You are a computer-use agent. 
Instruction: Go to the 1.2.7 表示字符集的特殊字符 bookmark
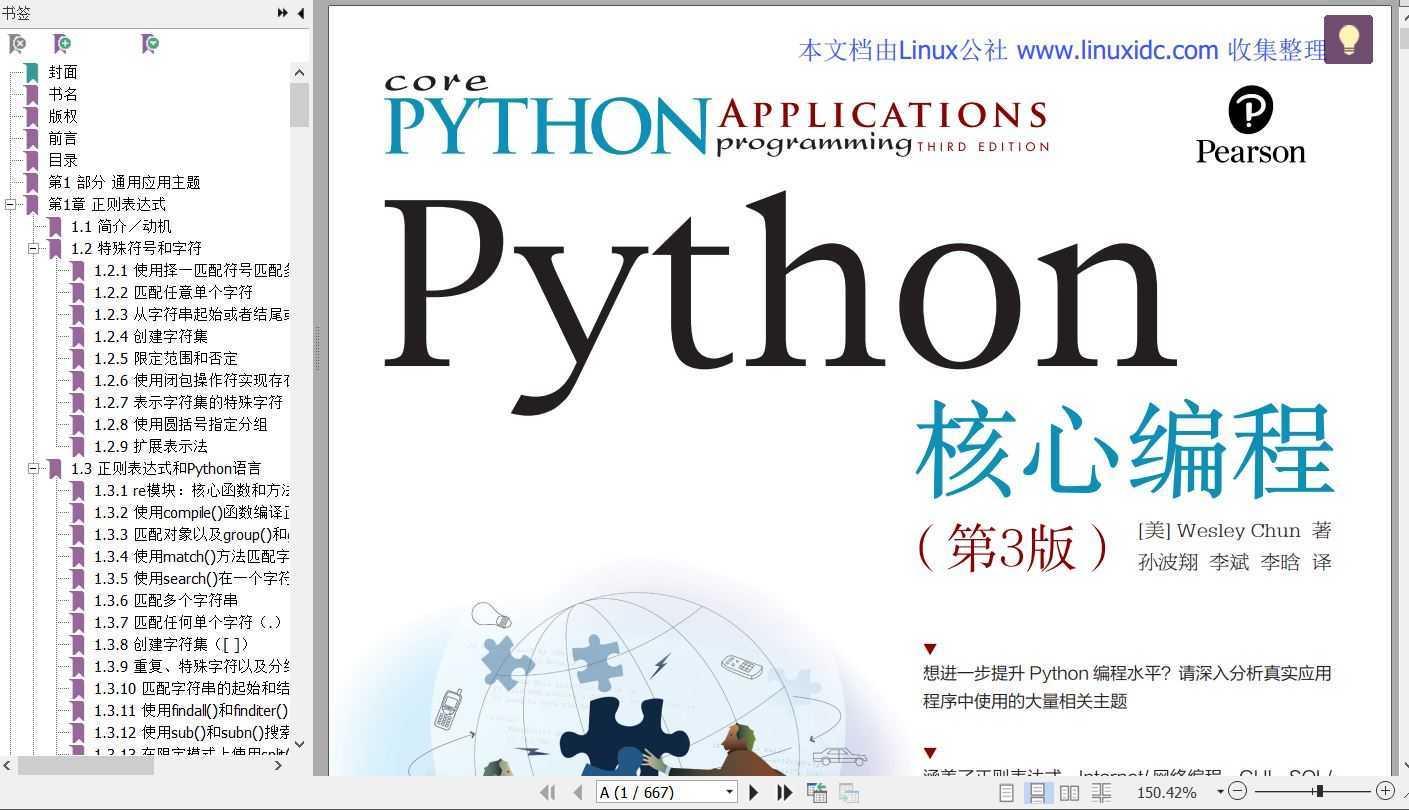click(188, 402)
